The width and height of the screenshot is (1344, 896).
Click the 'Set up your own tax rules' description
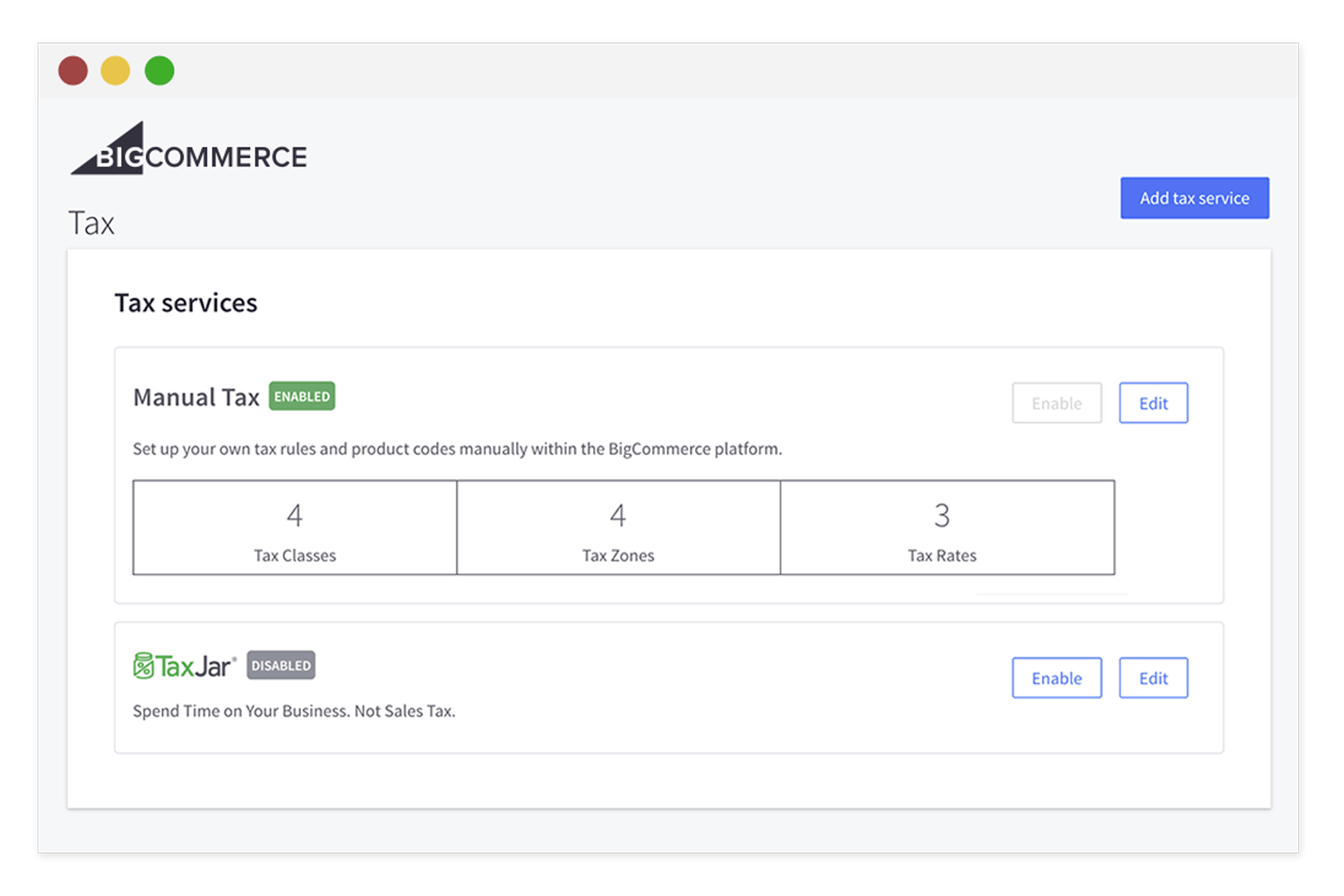(x=458, y=449)
